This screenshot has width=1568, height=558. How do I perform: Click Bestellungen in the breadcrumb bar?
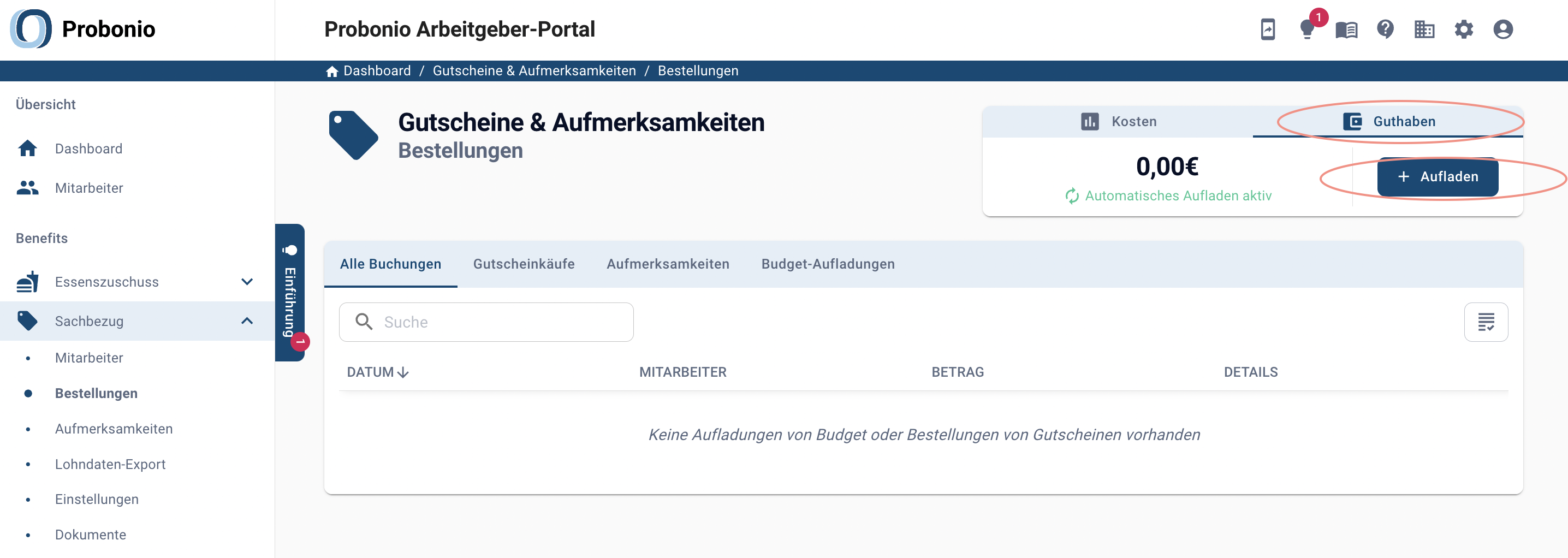pos(698,70)
